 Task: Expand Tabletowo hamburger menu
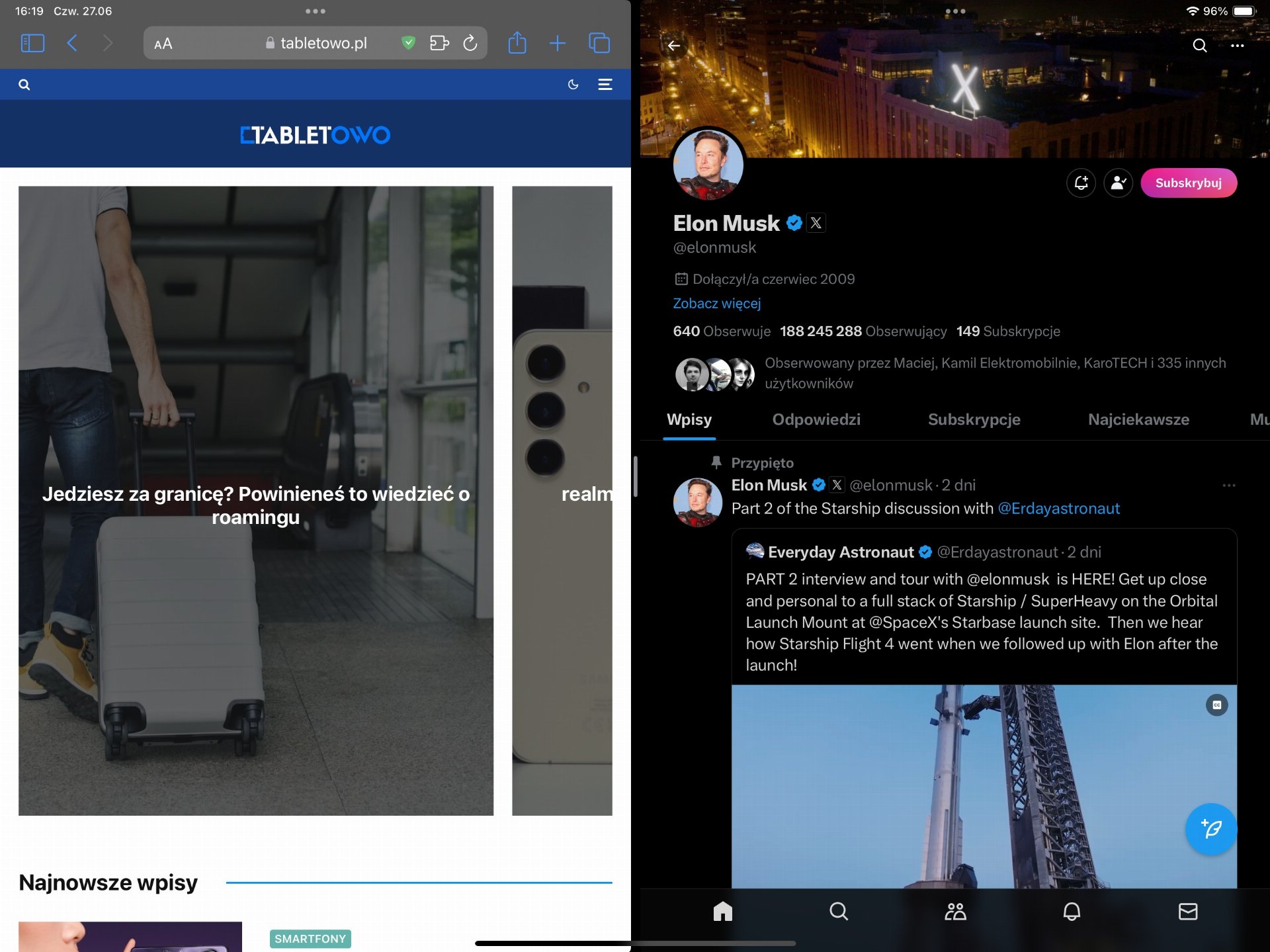[605, 85]
